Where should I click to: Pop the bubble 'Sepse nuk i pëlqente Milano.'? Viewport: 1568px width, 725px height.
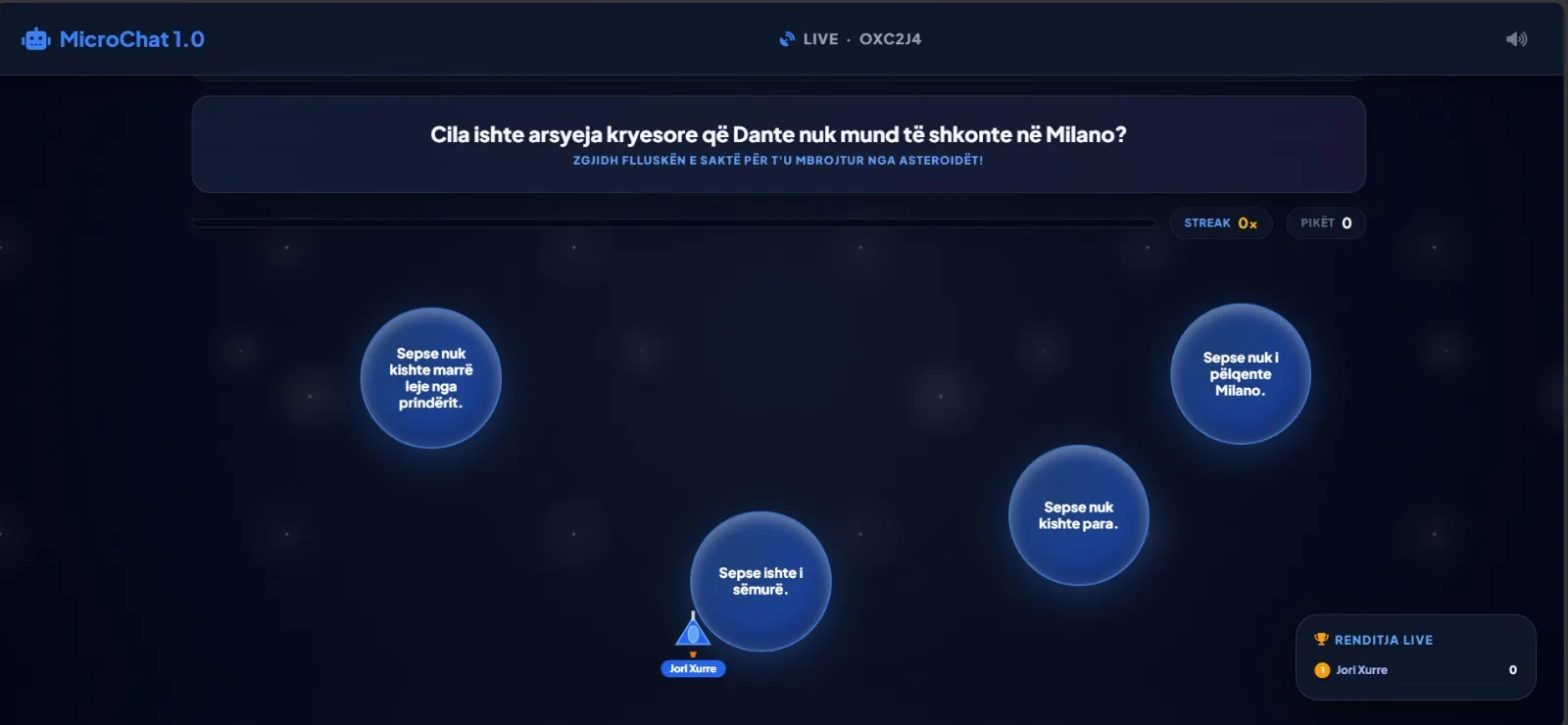[x=1241, y=374]
